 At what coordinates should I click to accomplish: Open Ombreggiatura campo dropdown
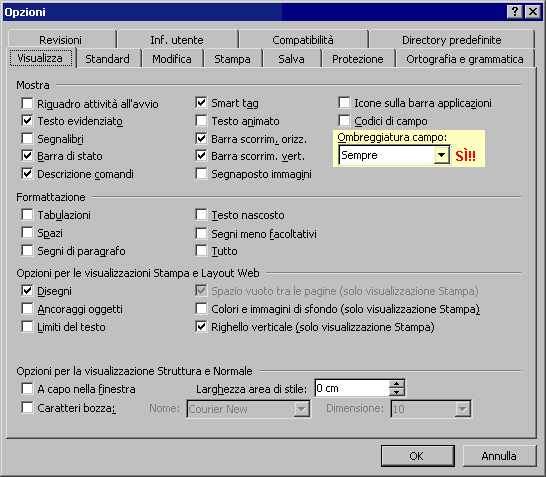tap(441, 155)
